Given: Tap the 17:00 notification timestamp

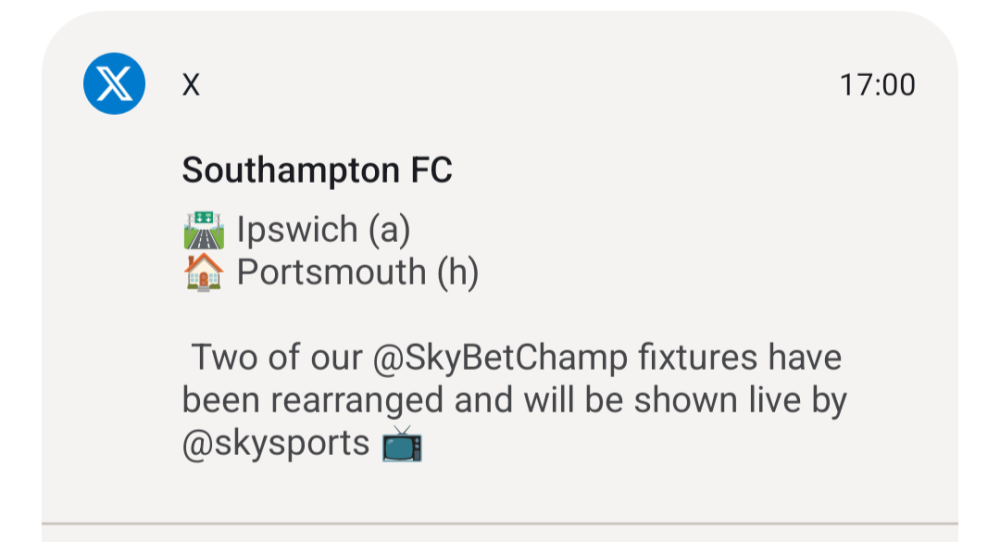Looking at the screenshot, I should (x=877, y=85).
